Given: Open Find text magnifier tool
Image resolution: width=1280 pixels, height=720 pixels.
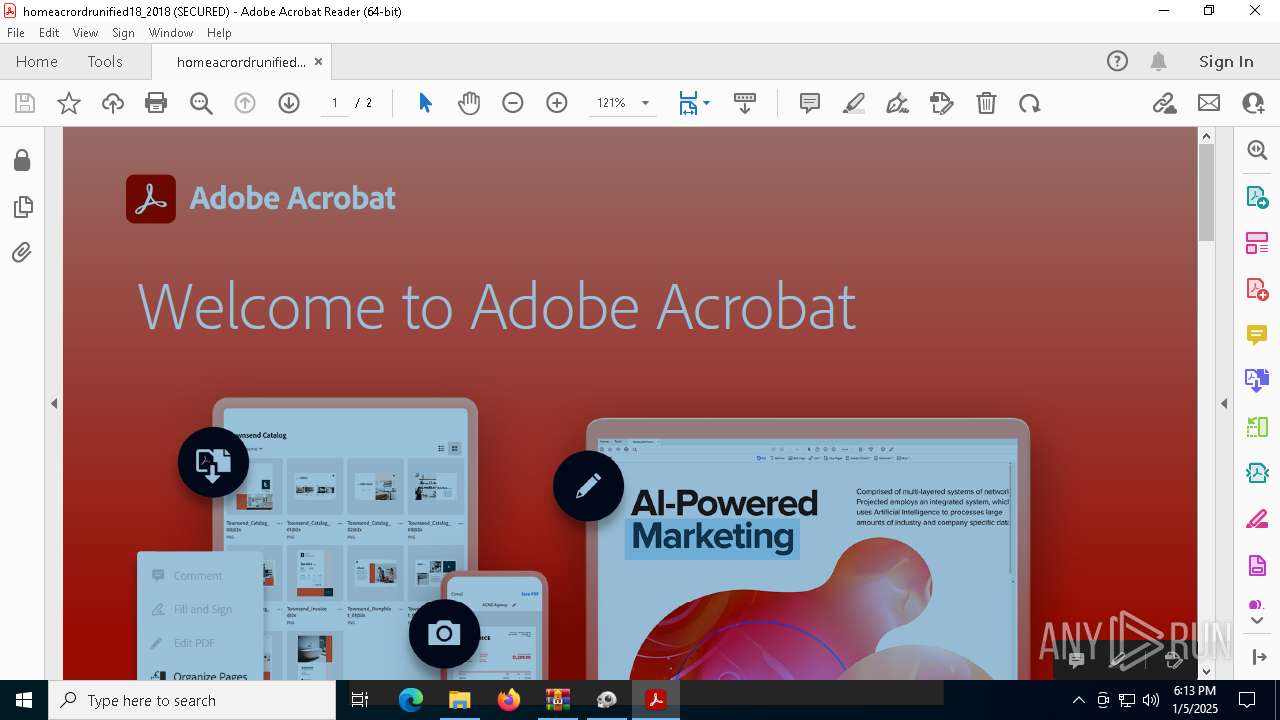Looking at the screenshot, I should tap(201, 103).
